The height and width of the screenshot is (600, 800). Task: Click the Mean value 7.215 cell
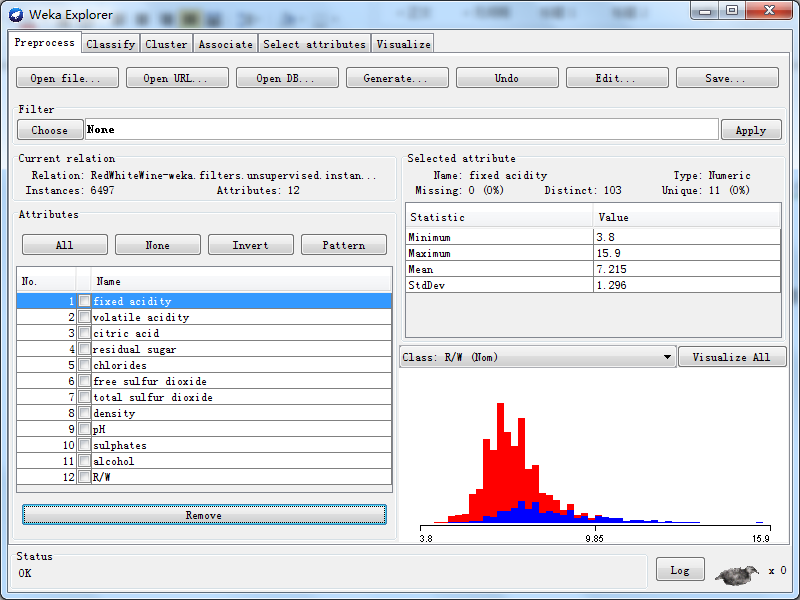point(687,269)
